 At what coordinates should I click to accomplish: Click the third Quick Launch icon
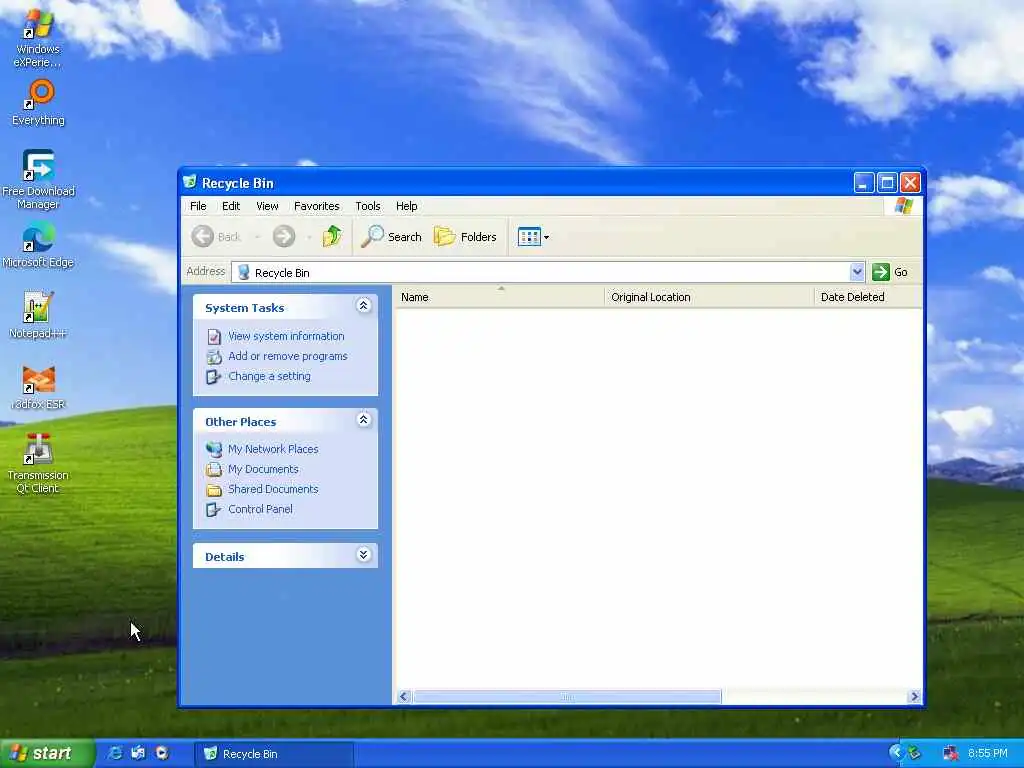tap(162, 754)
